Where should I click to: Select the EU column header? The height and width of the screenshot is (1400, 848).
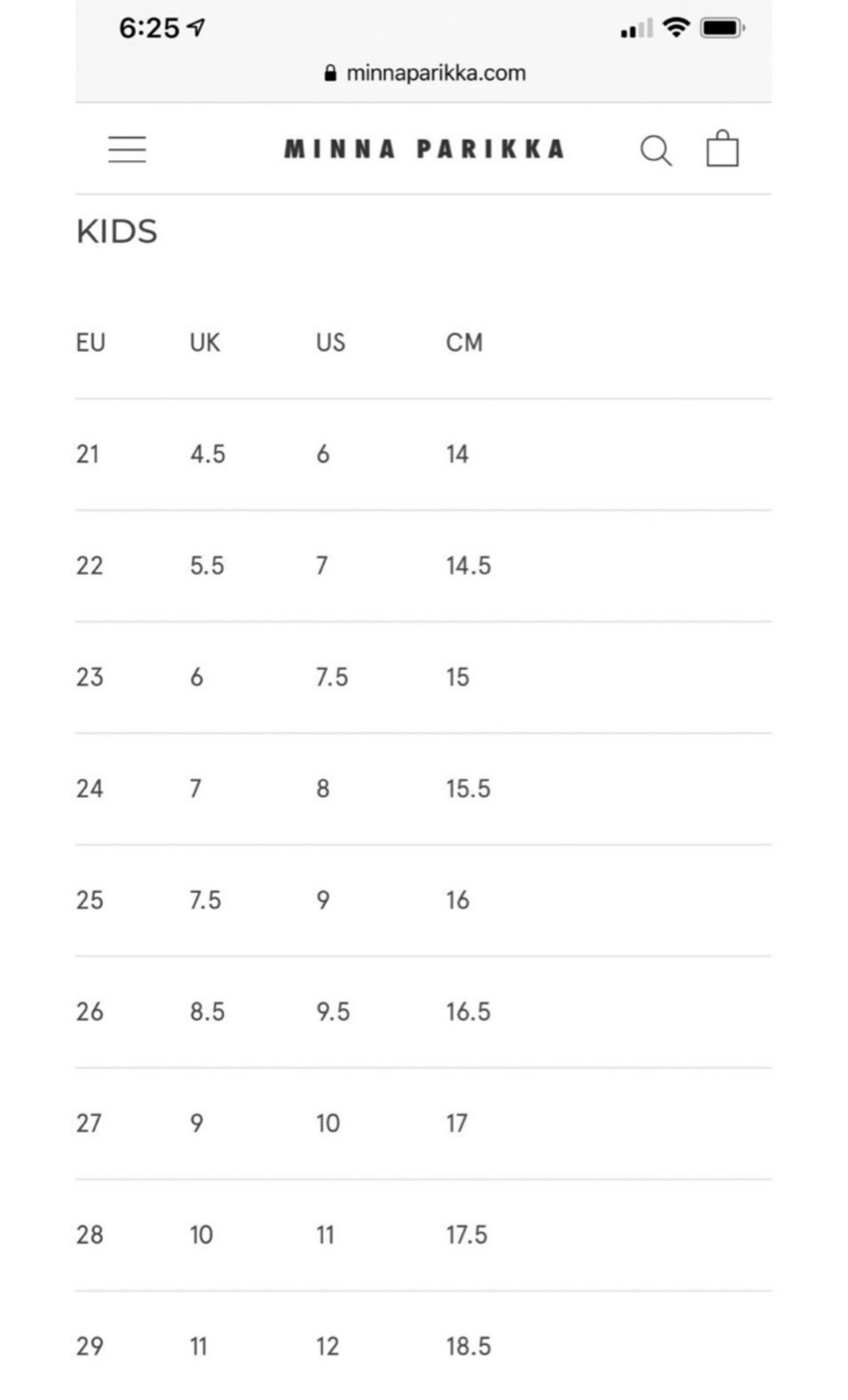(90, 342)
